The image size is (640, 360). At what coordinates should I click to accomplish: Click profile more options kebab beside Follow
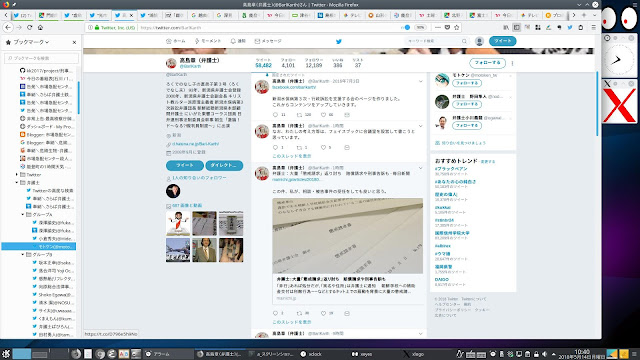click(x=512, y=63)
